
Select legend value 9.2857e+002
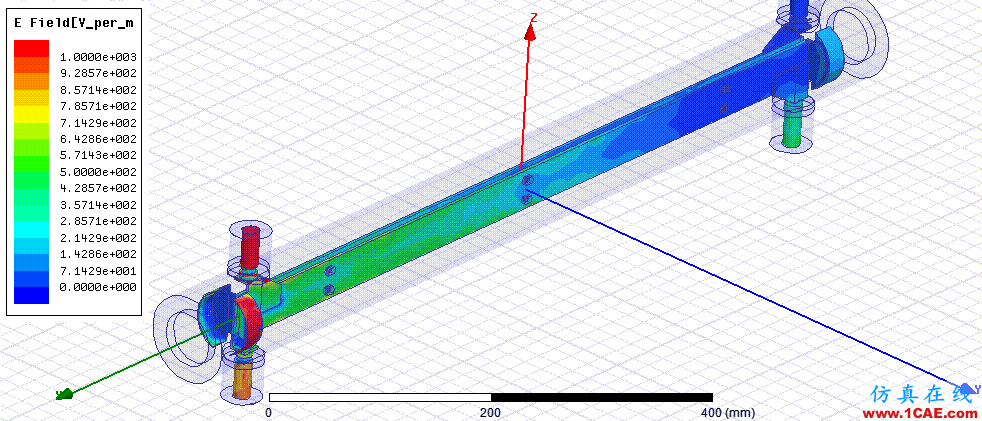click(97, 73)
